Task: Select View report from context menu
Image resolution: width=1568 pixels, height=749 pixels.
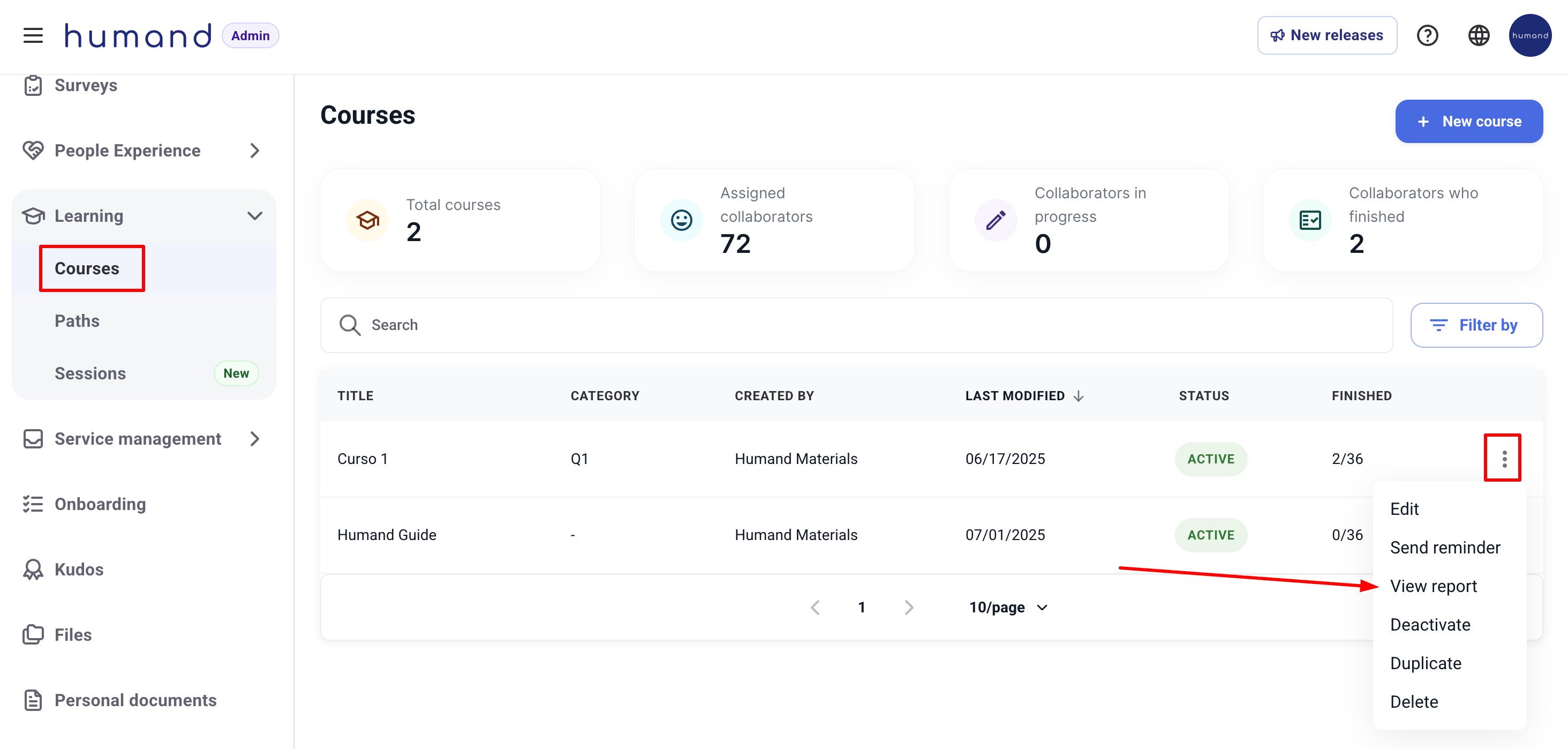Action: tap(1433, 586)
